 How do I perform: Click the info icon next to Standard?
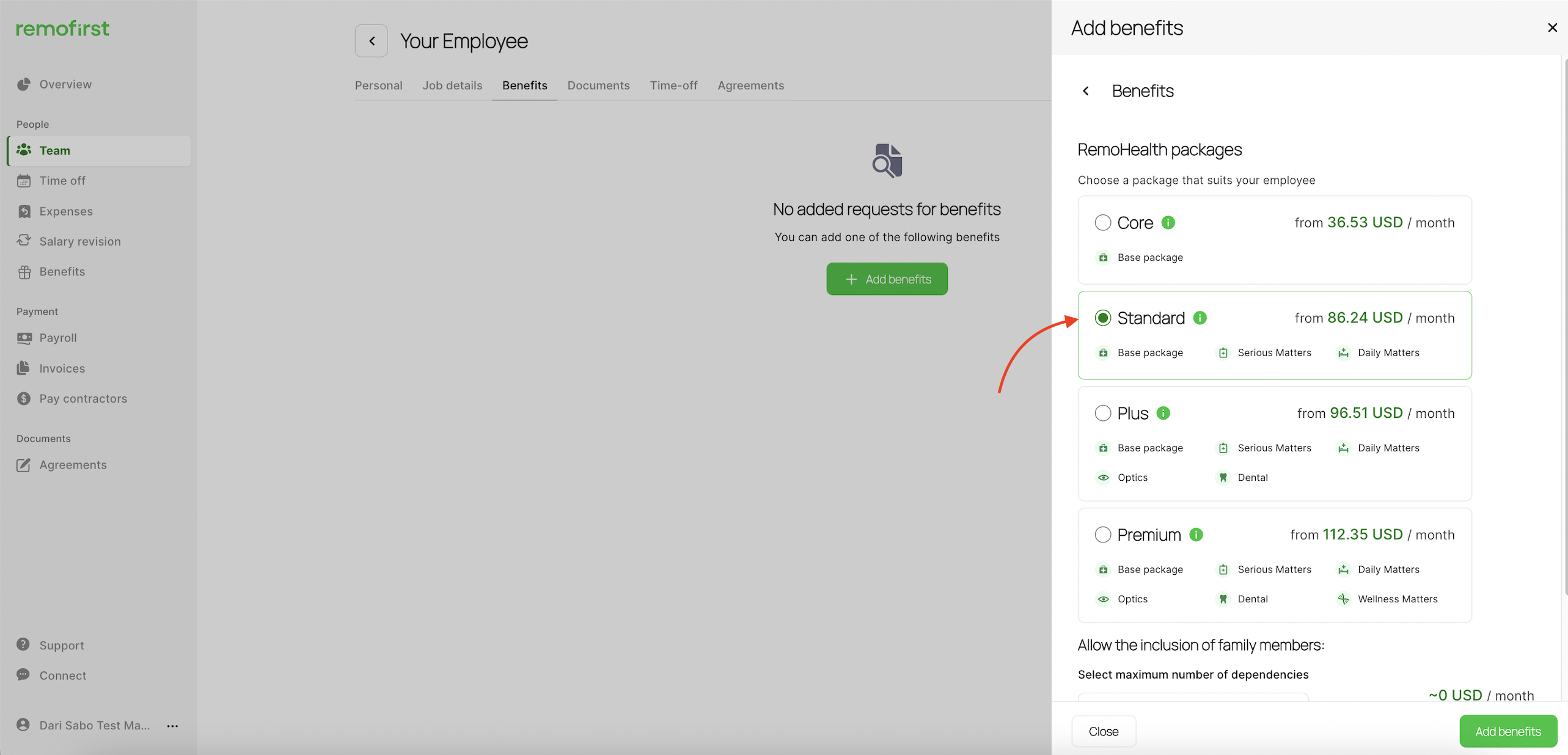tap(1200, 318)
